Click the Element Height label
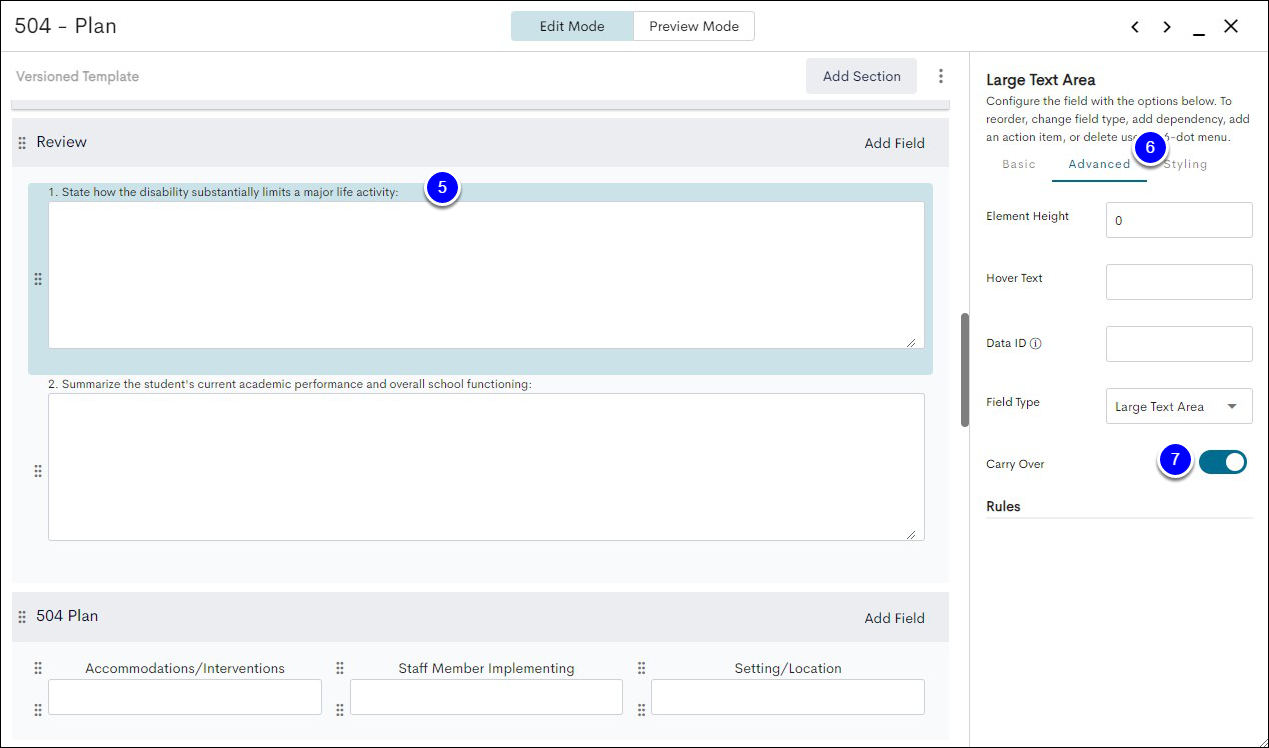 [x=1028, y=216]
